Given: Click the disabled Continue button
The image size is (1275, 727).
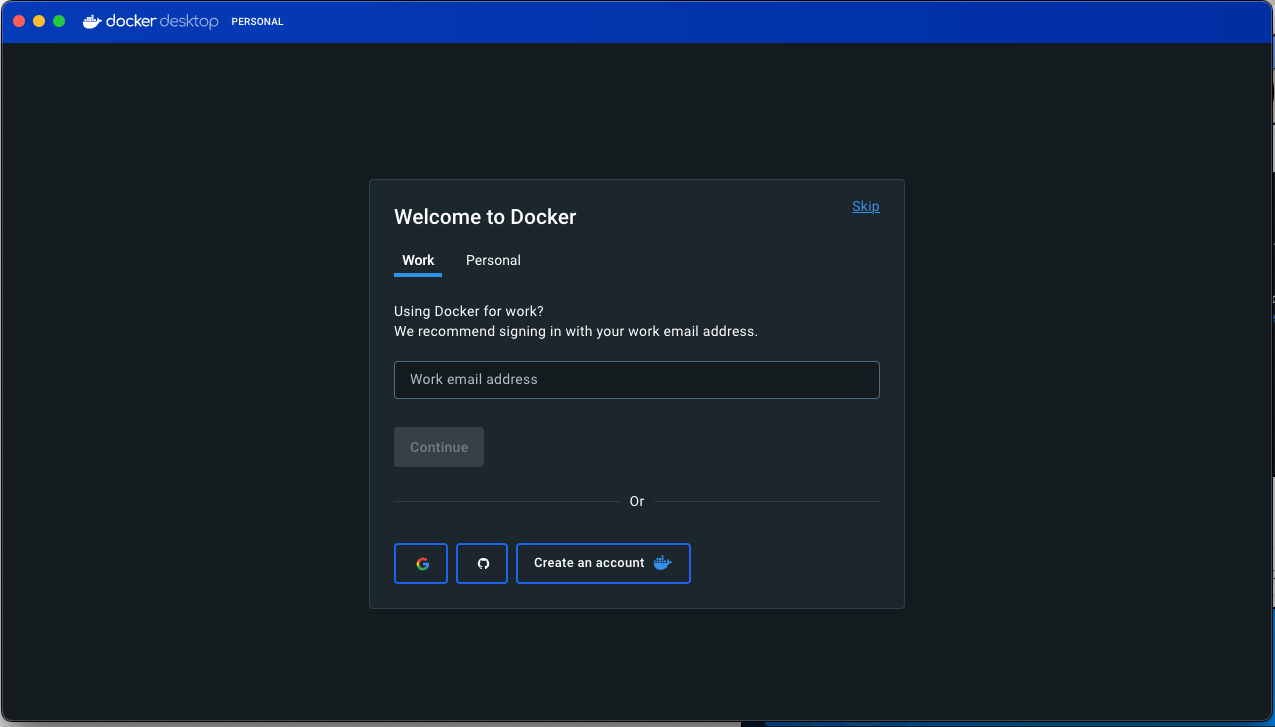Looking at the screenshot, I should tap(439, 447).
